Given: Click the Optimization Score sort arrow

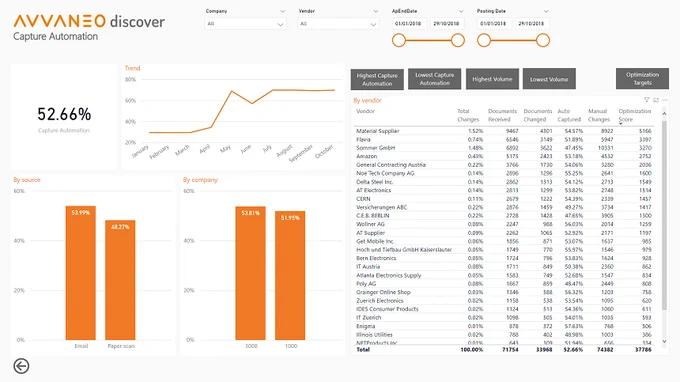Looking at the screenshot, I should coord(621,124).
